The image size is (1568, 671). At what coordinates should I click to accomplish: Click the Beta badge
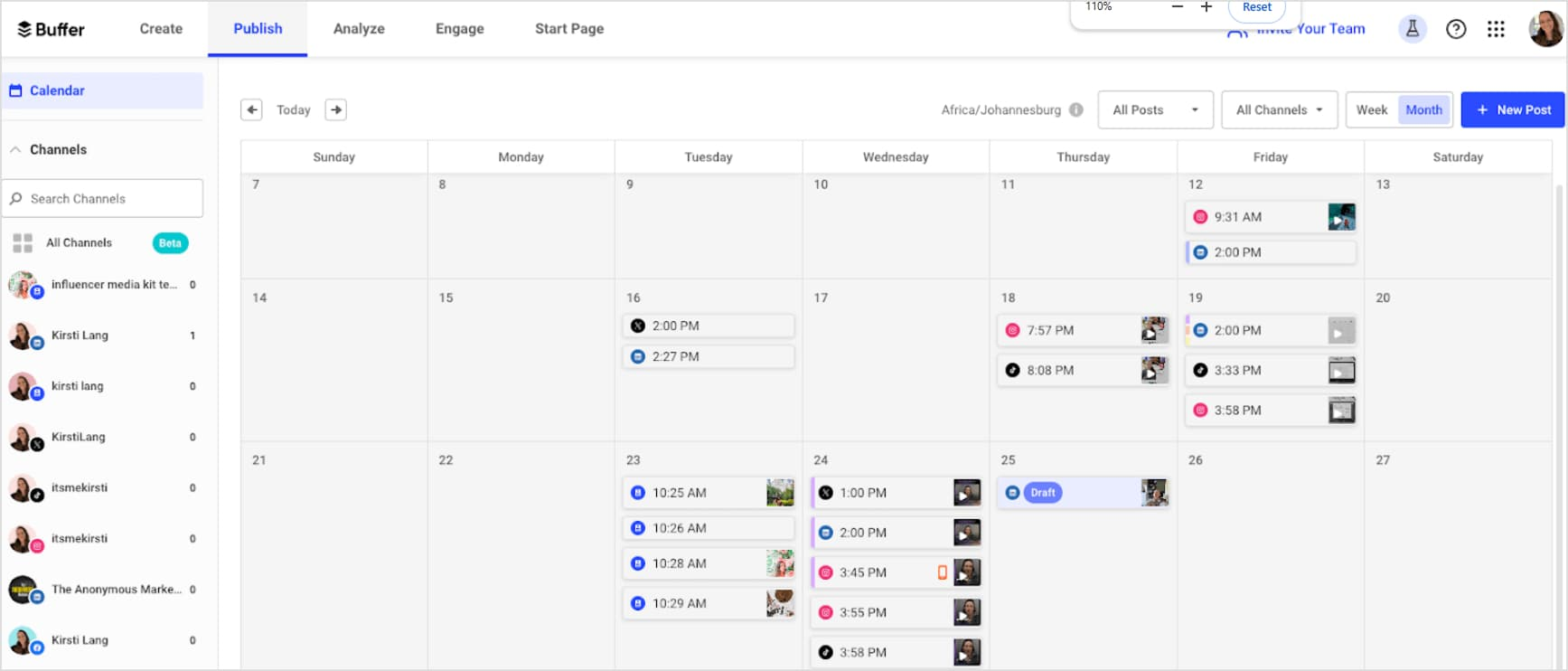click(x=170, y=242)
